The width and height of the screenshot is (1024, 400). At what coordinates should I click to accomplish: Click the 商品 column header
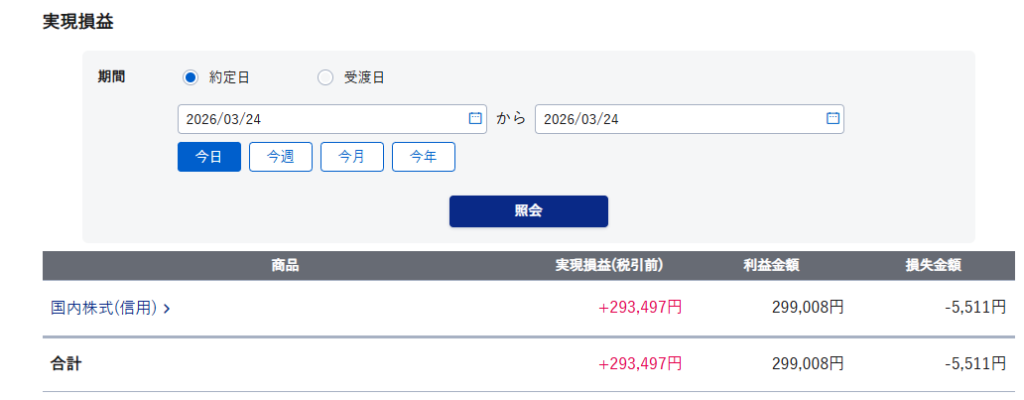tap(285, 266)
